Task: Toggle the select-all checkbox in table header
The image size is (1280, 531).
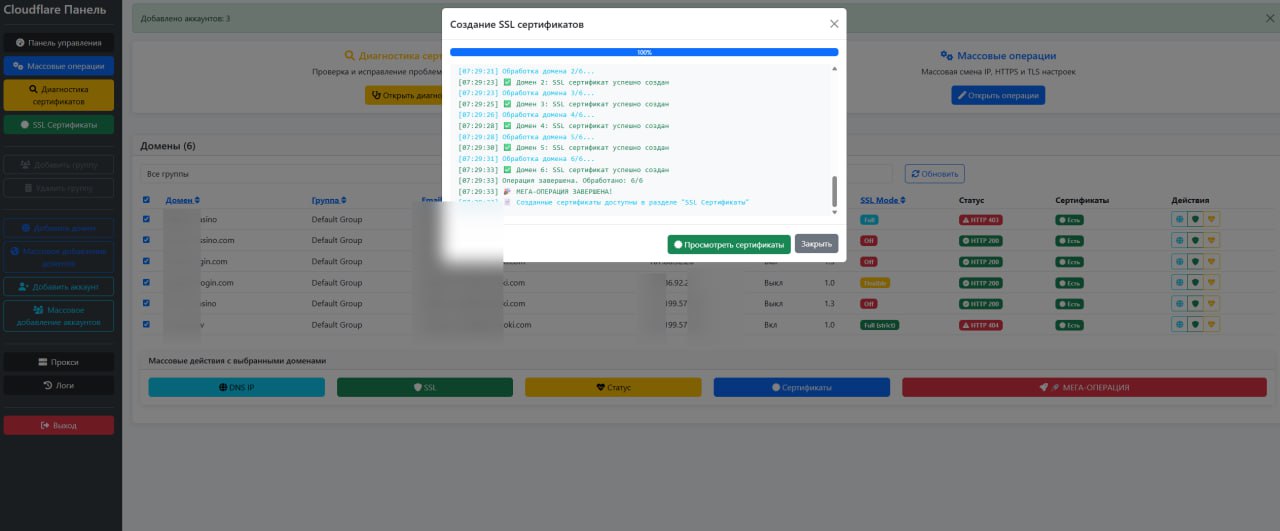Action: 147,200
